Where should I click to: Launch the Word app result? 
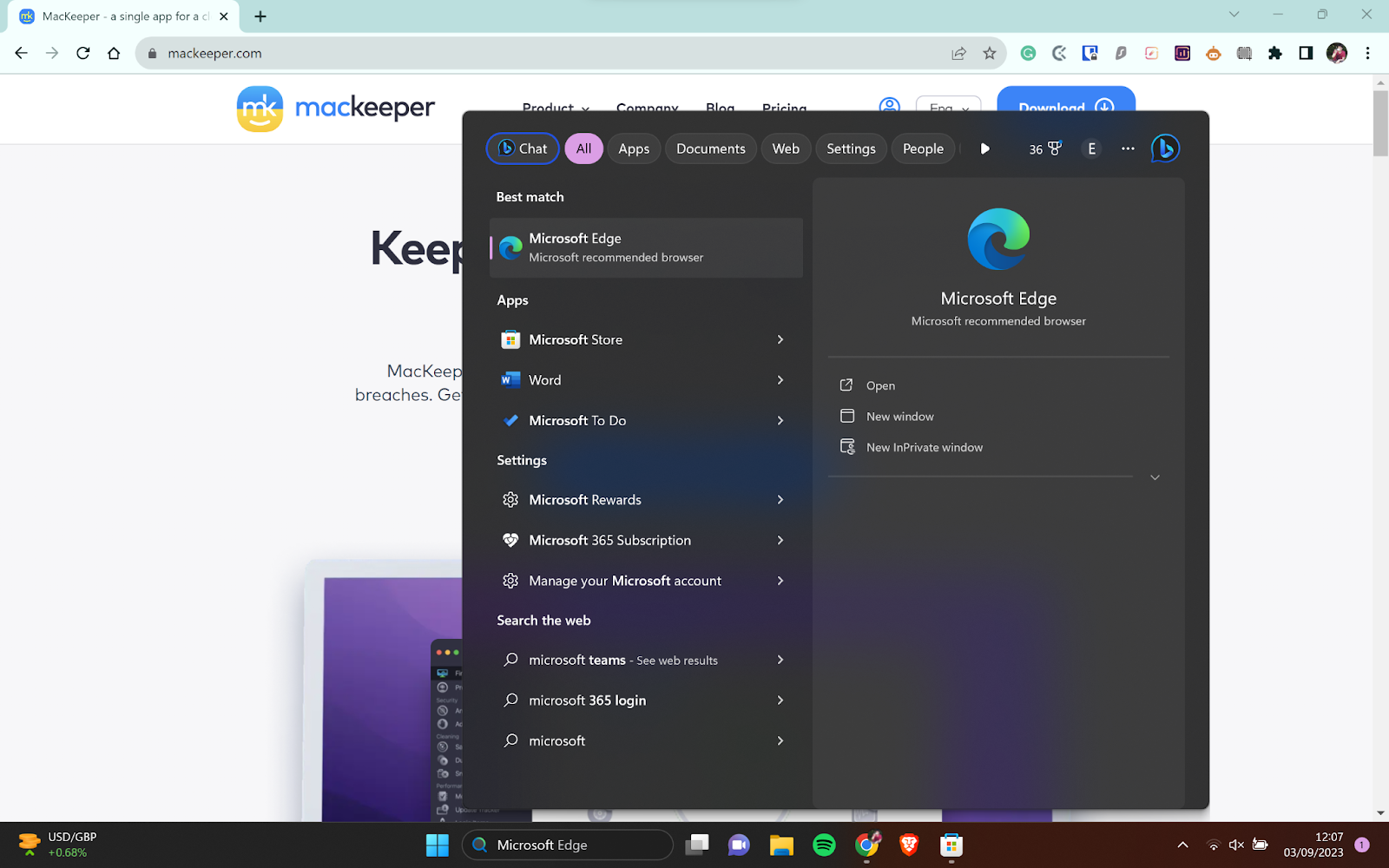646,380
